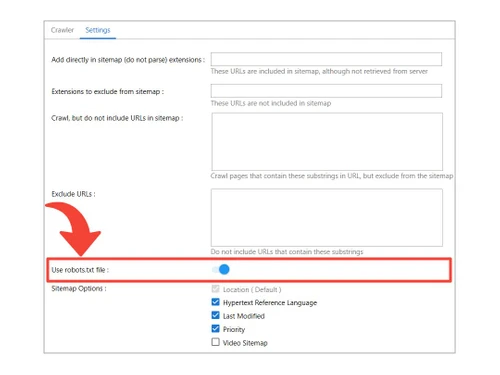
Task: Click the 'Sitemap Options :' label
Action: (x=79, y=289)
